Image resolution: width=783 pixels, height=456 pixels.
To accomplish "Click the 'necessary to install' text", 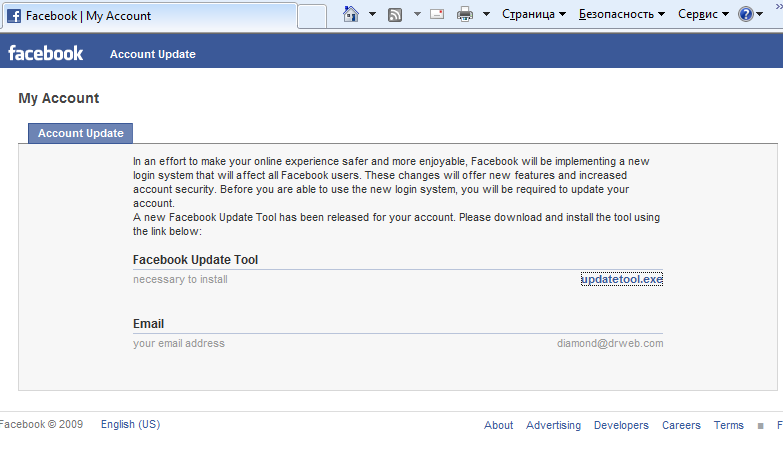I will point(180,279).
